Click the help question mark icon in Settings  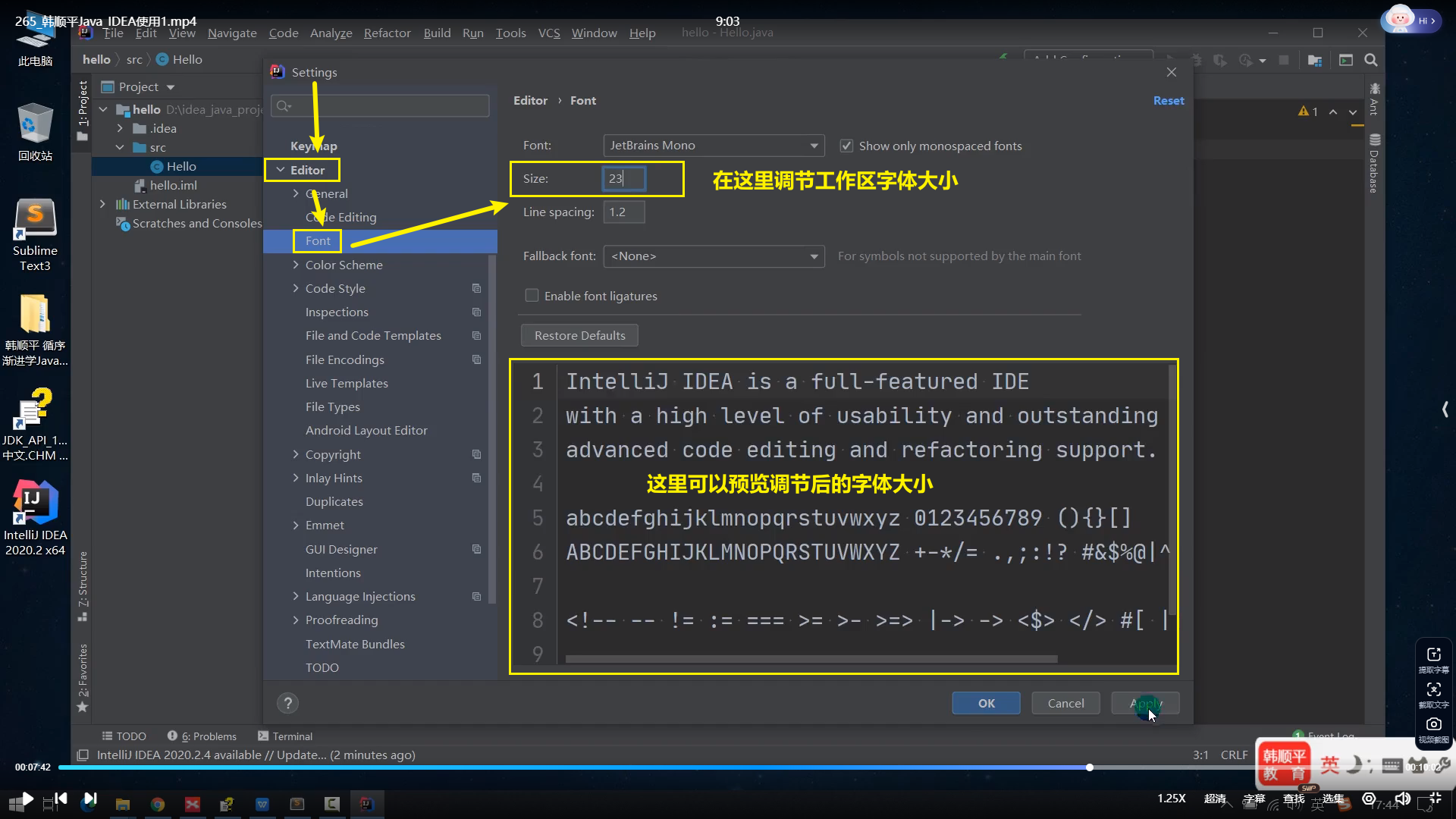click(287, 703)
